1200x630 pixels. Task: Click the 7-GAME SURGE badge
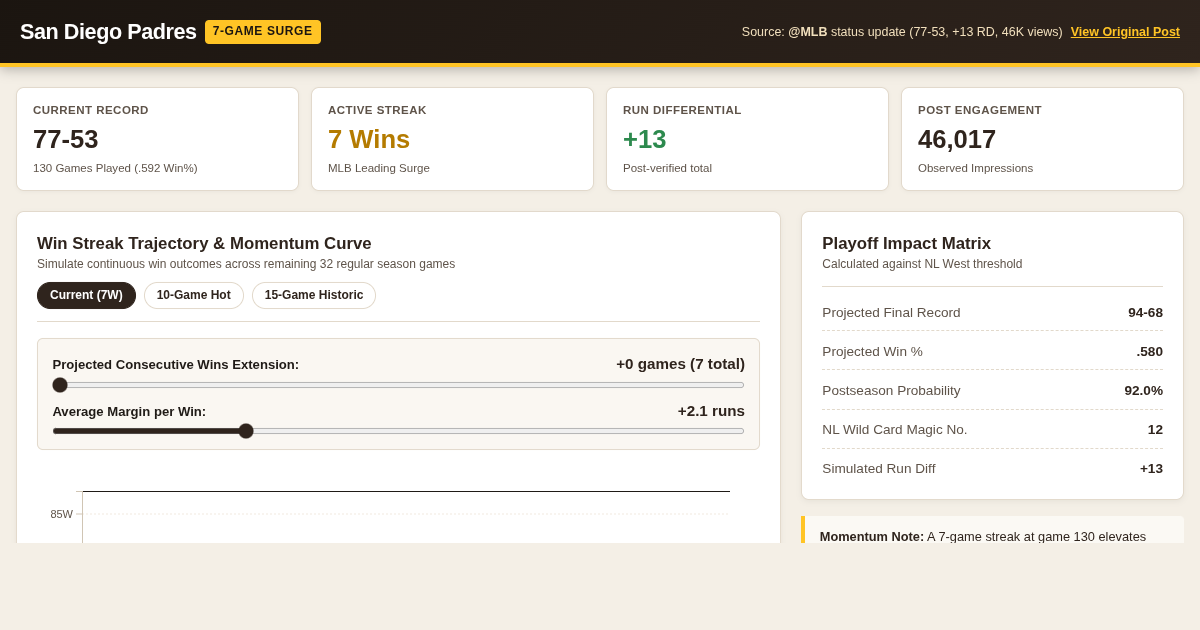pyautogui.click(x=263, y=32)
